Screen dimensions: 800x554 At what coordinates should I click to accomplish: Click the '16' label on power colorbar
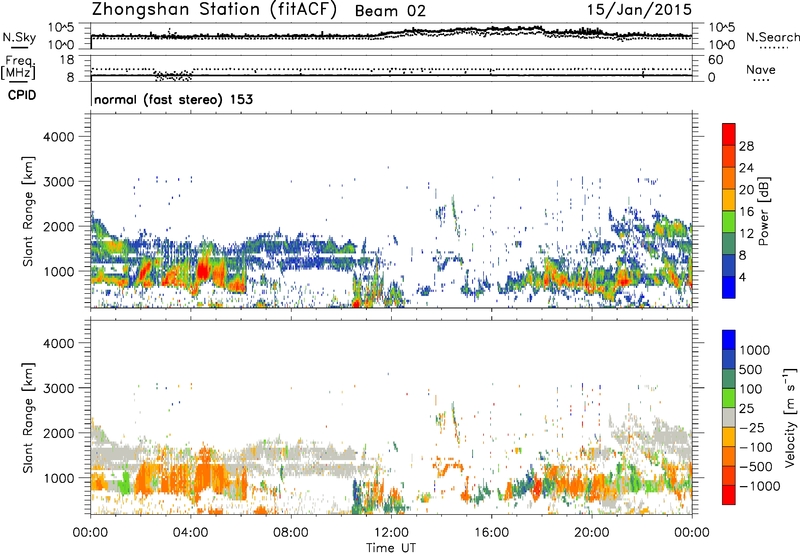746,212
